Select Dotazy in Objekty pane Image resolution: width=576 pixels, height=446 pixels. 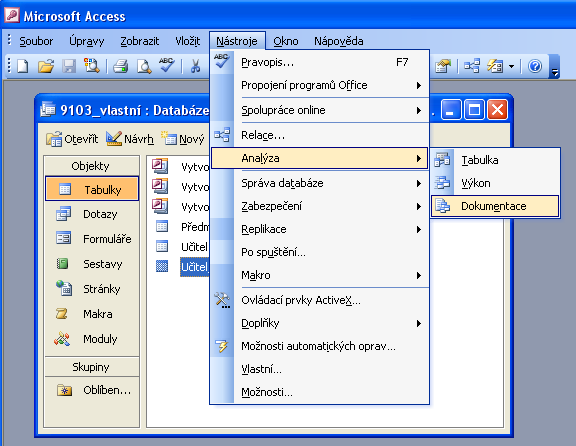(92, 214)
